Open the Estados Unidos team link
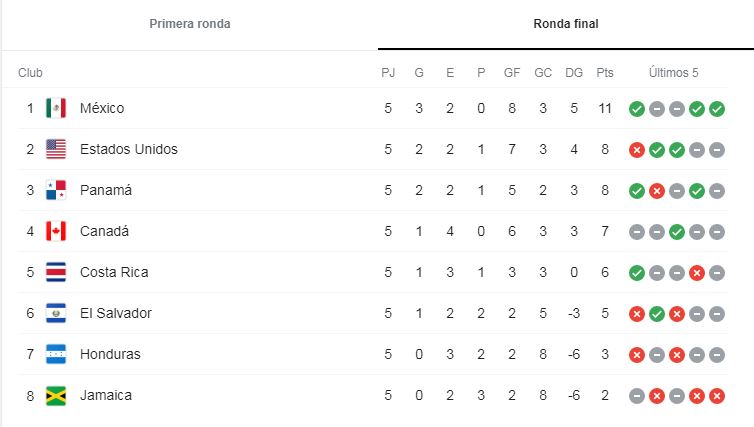This screenshot has height=427, width=754. tap(129, 149)
